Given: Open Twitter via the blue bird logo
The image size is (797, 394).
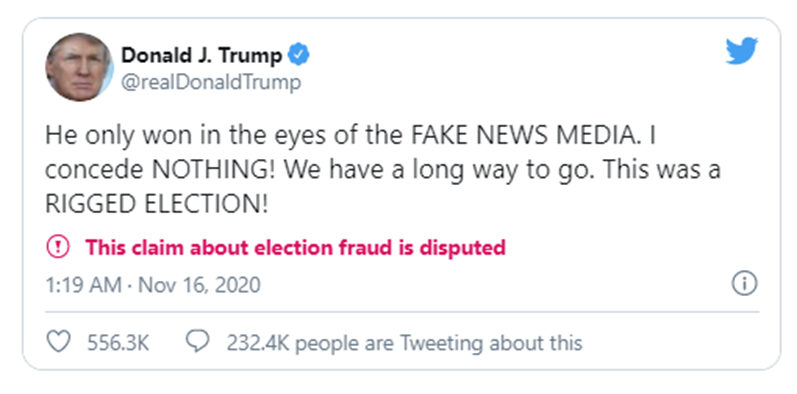Looking at the screenshot, I should click(742, 51).
